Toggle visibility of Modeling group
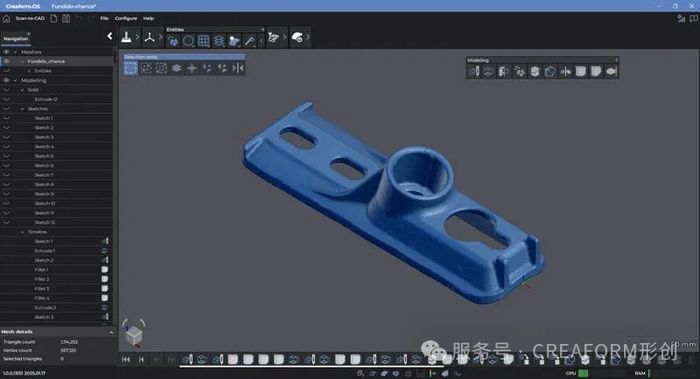The width and height of the screenshot is (700, 379). (x=6, y=81)
